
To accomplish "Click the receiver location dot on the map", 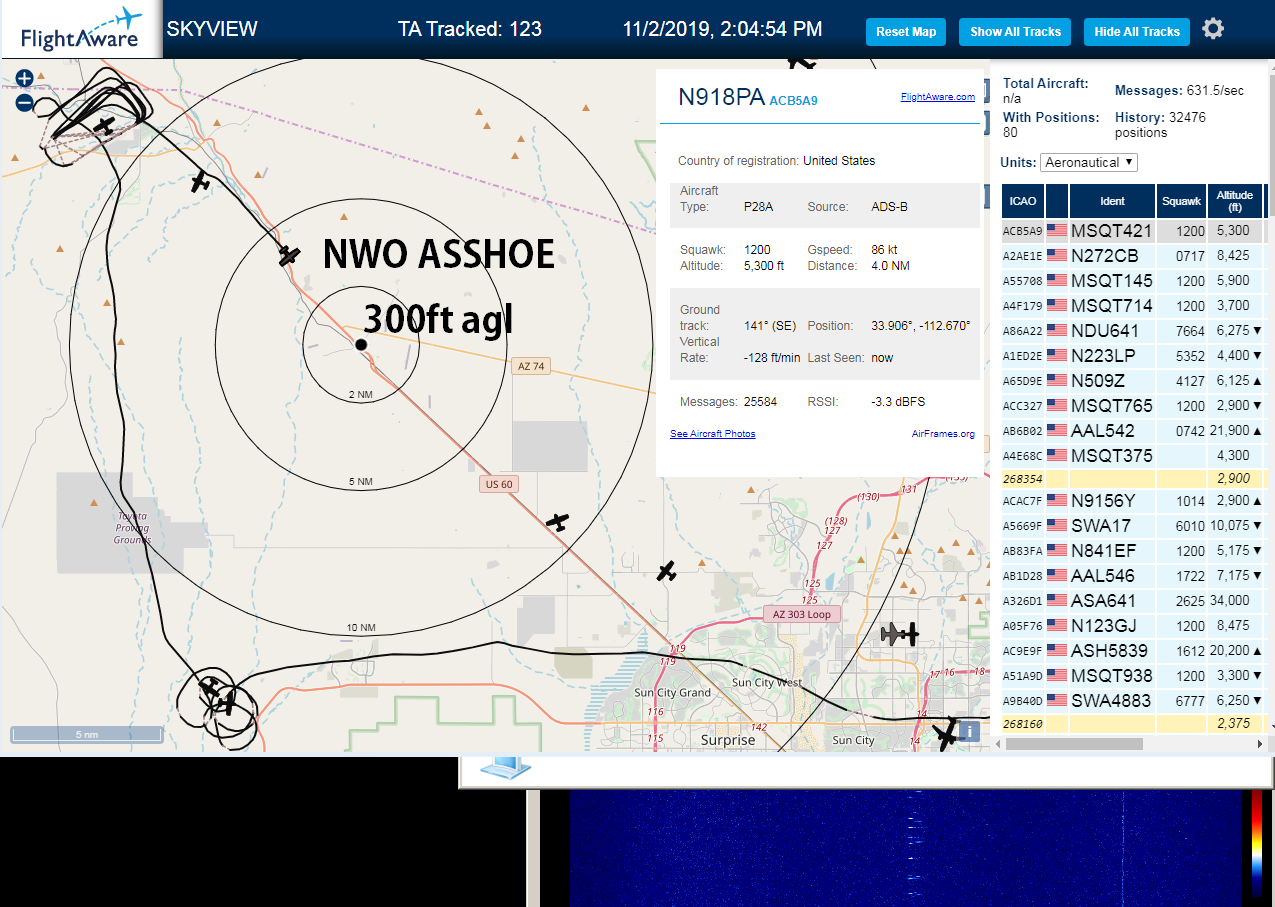I will click(x=361, y=344).
